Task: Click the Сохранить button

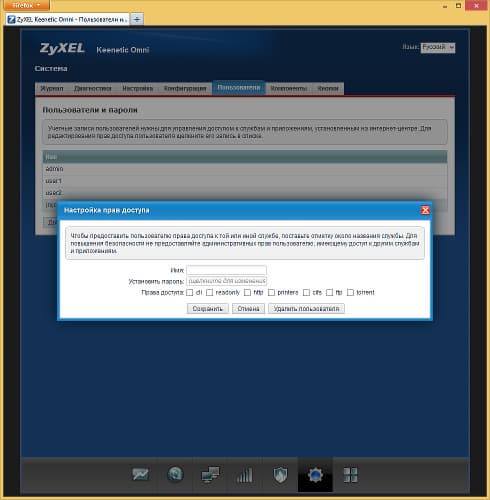Action: pyautogui.click(x=207, y=309)
